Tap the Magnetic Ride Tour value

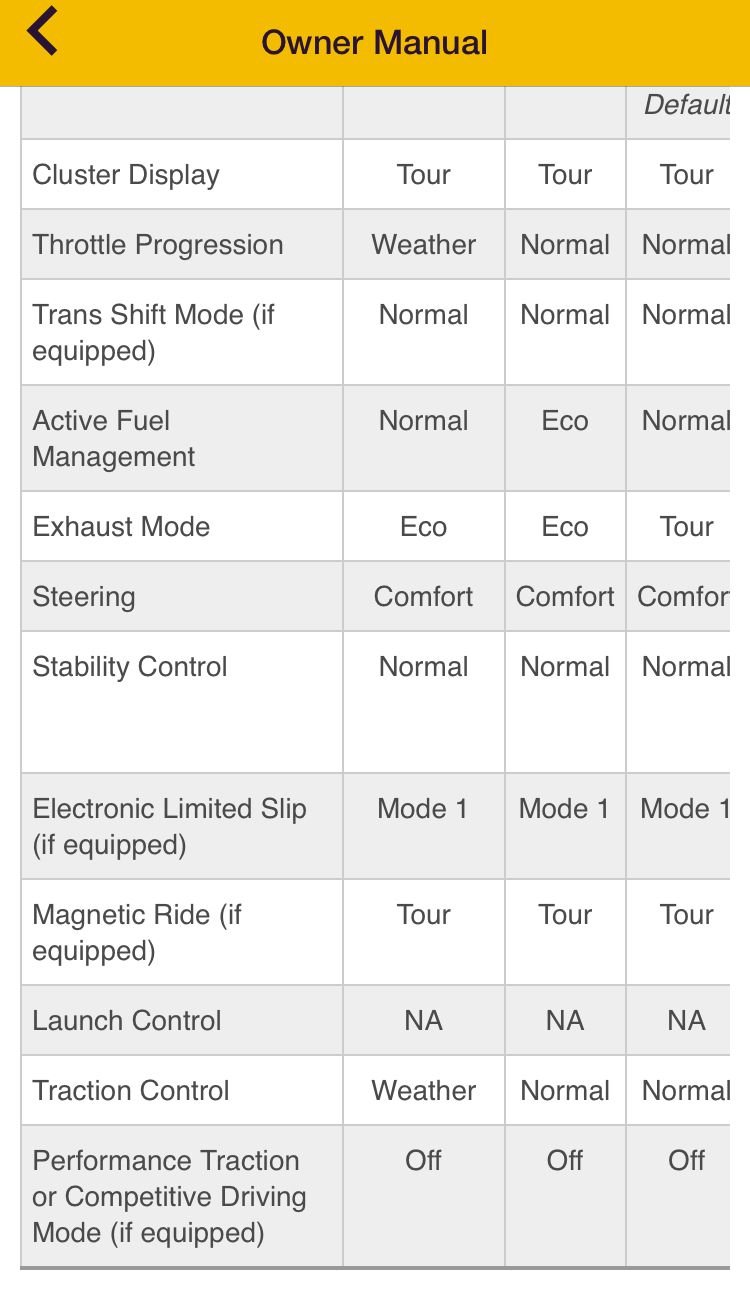pyautogui.click(x=423, y=914)
